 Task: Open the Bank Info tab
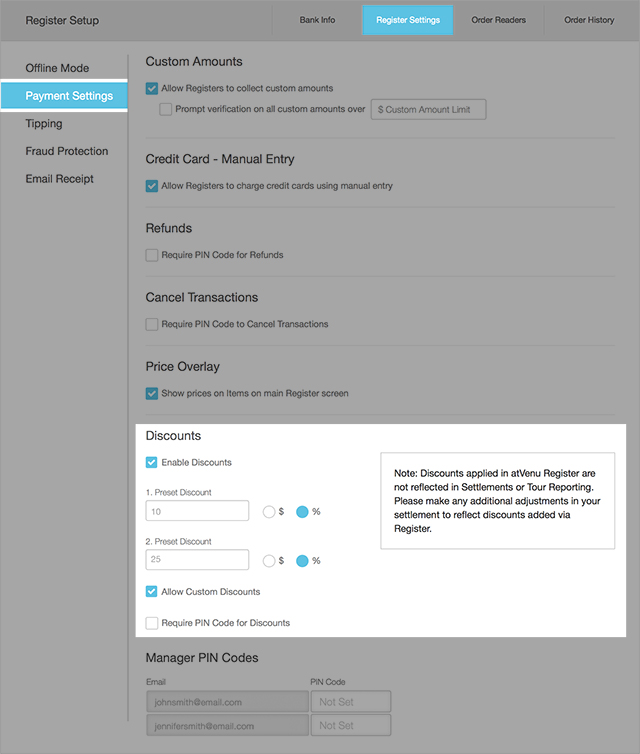(x=317, y=20)
